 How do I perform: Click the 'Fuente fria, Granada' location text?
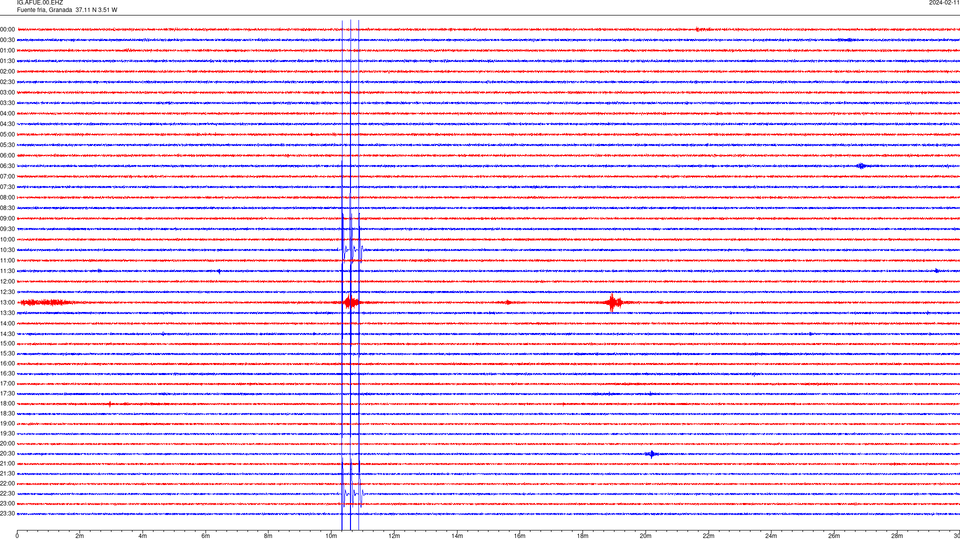click(x=44, y=10)
